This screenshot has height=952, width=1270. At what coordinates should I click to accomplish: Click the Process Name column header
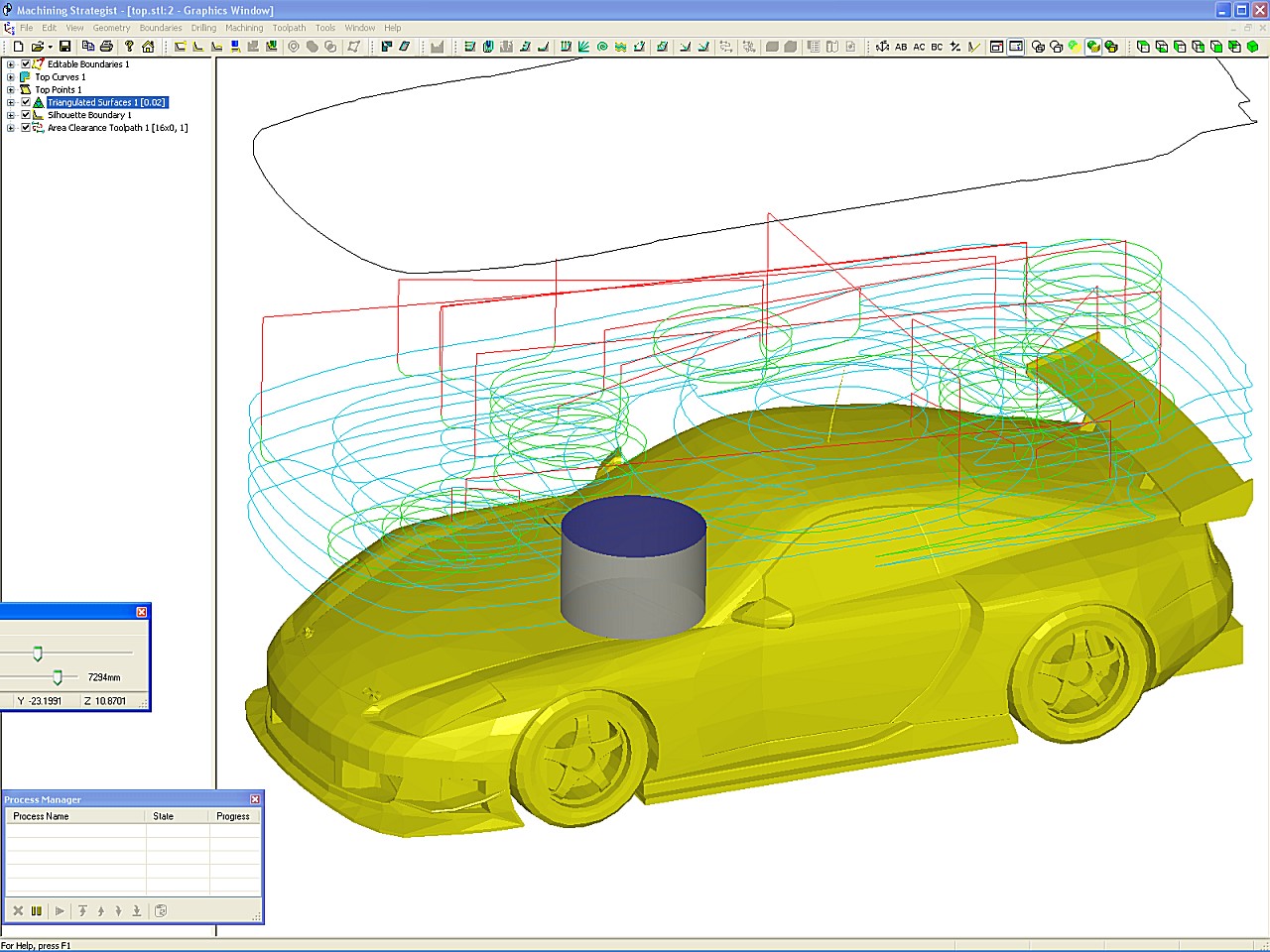tap(76, 816)
